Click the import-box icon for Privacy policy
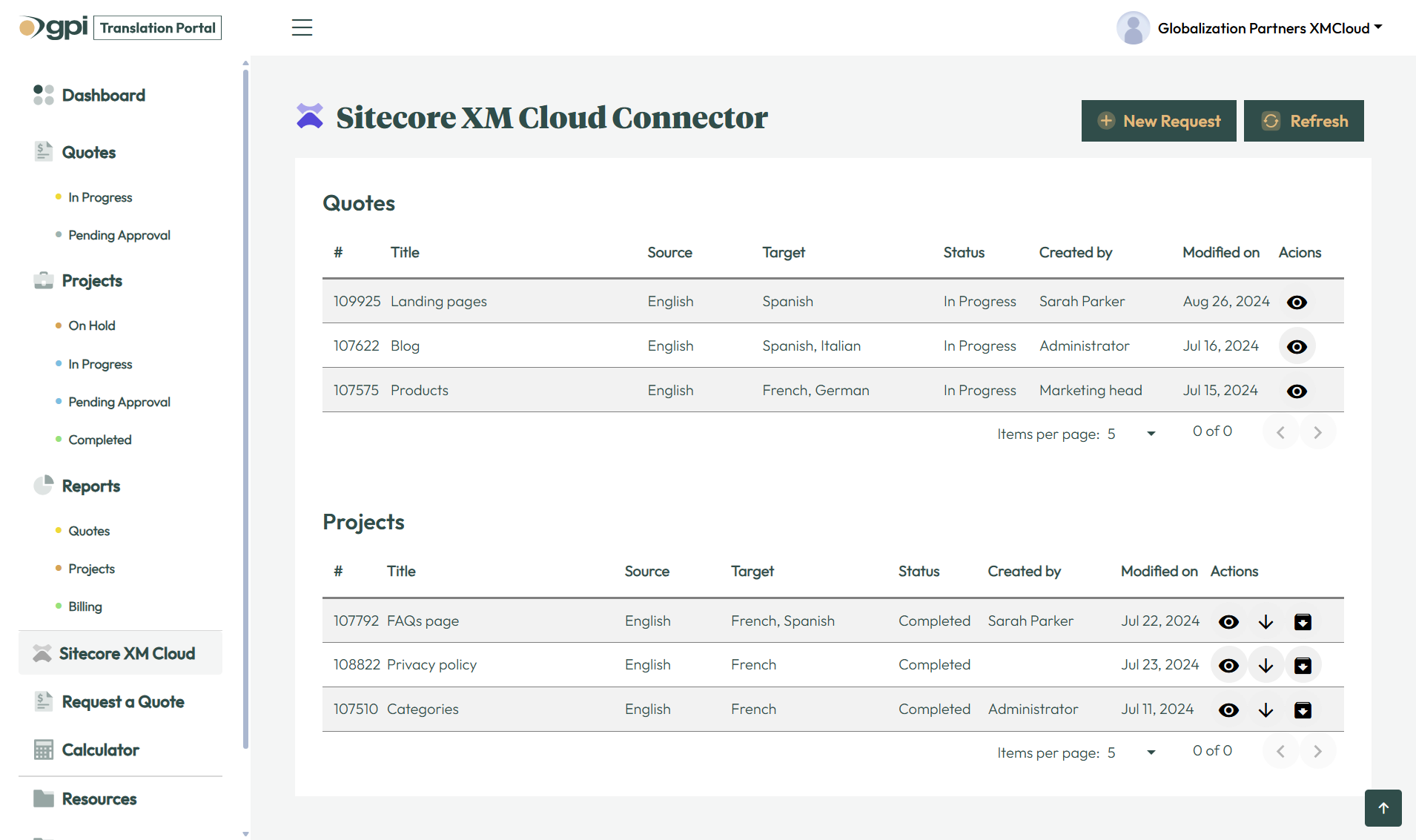The height and width of the screenshot is (840, 1416). tap(1303, 665)
